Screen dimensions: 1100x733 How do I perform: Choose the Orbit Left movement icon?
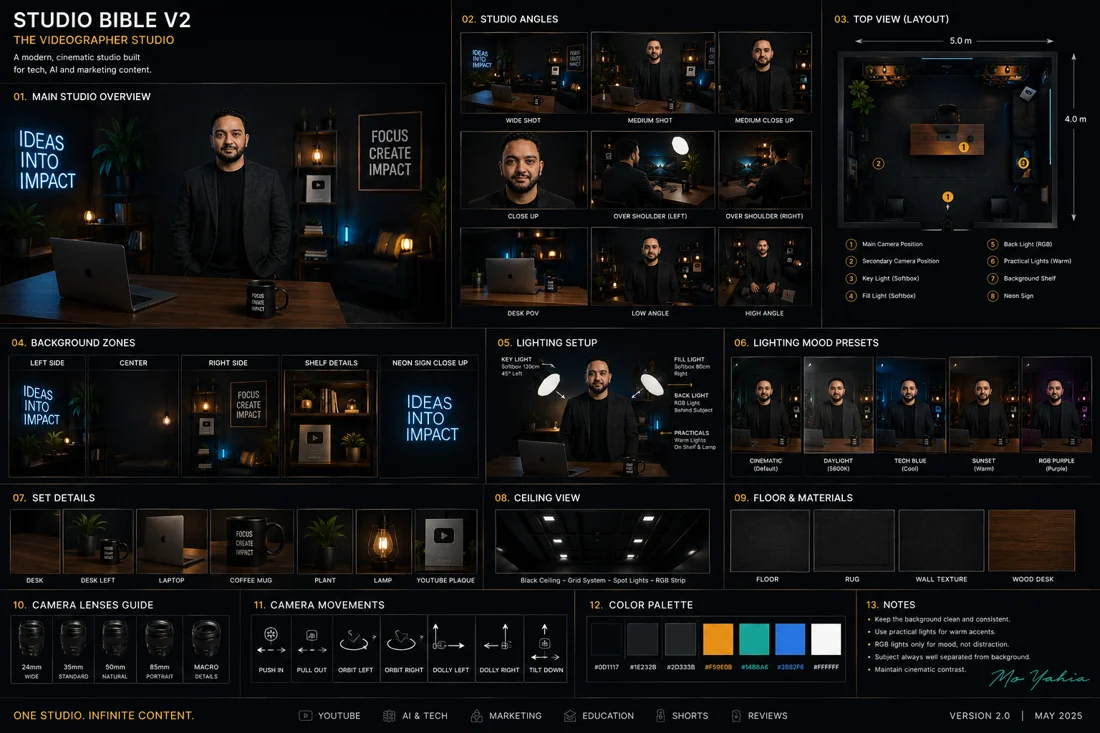(356, 641)
